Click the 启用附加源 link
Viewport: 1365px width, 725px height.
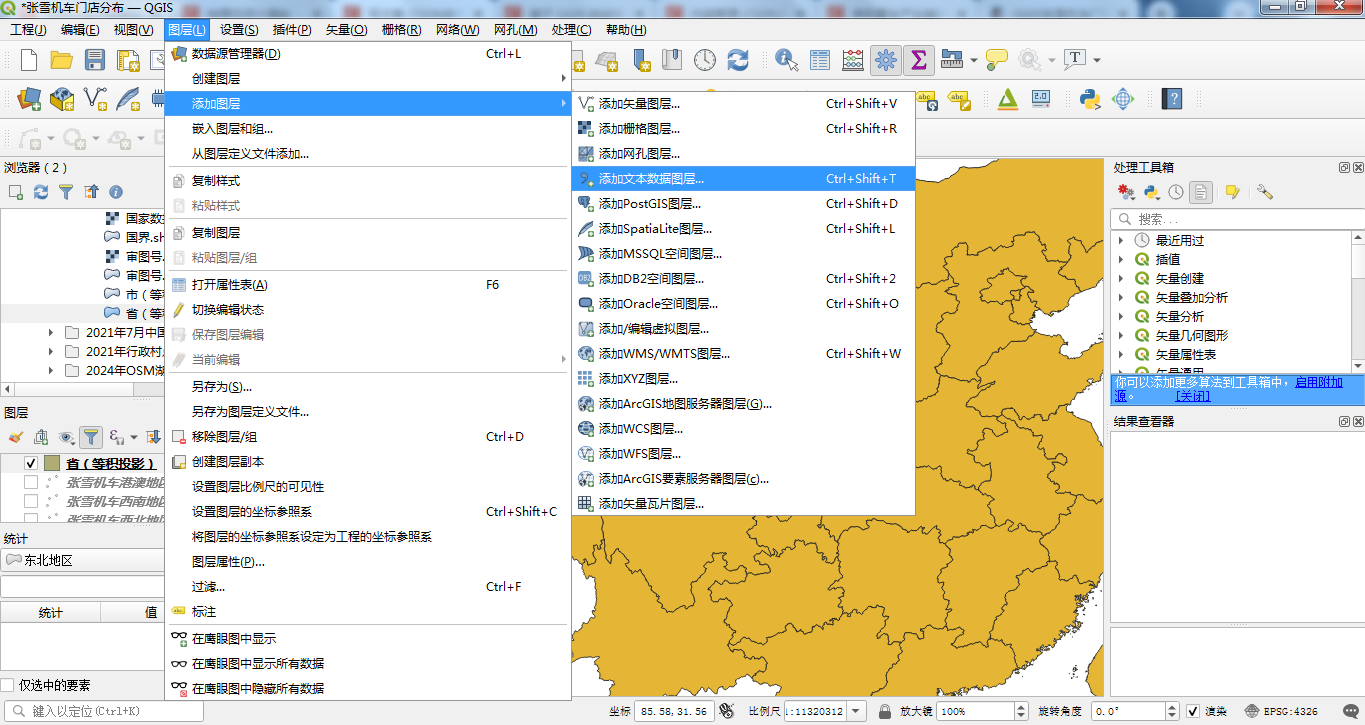(x=1319, y=382)
